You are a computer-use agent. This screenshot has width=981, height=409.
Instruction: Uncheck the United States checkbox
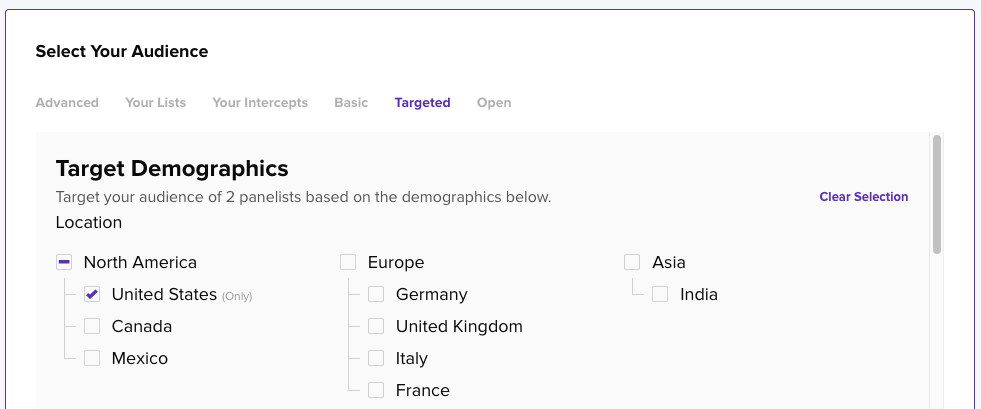(92, 294)
